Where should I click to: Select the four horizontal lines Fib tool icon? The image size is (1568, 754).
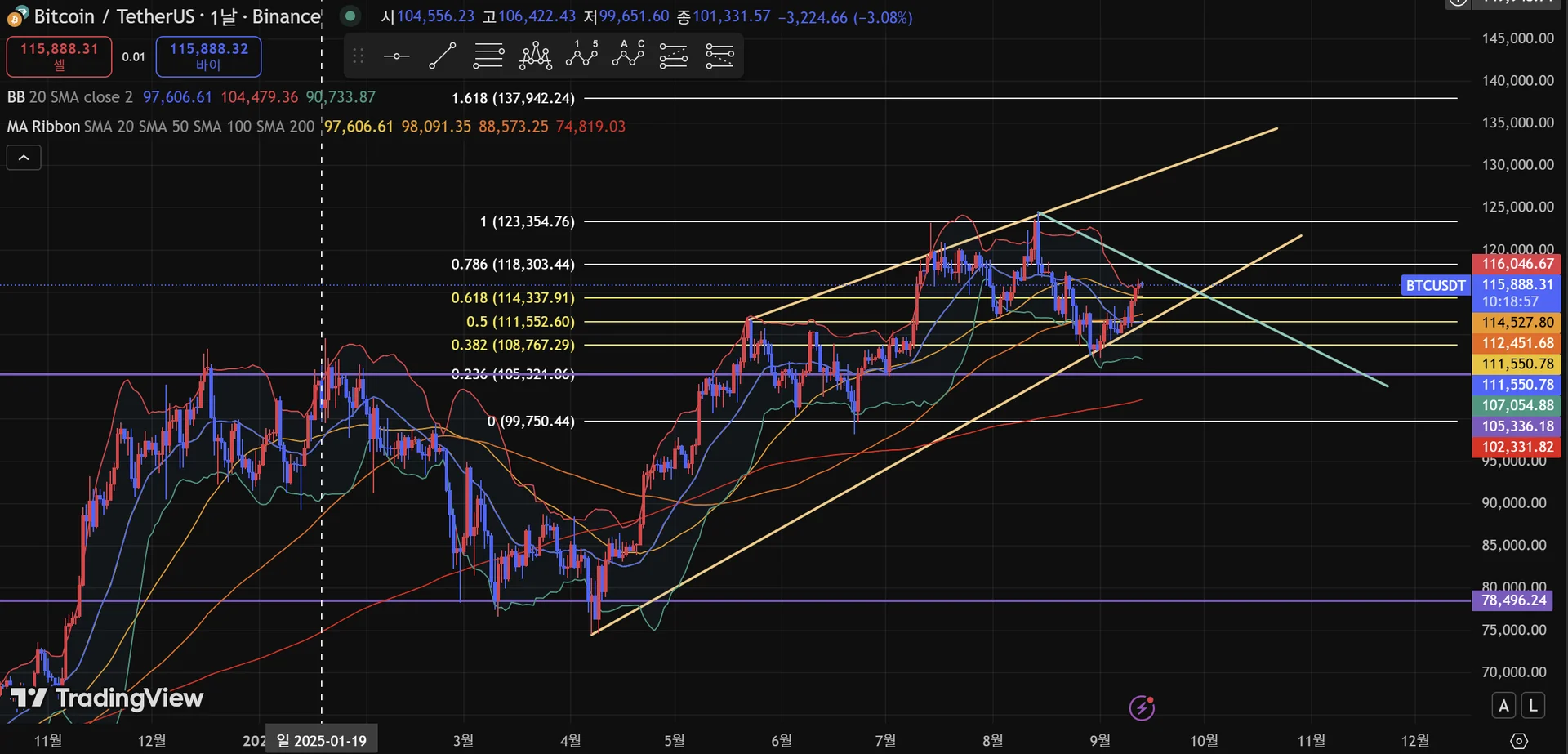point(488,56)
